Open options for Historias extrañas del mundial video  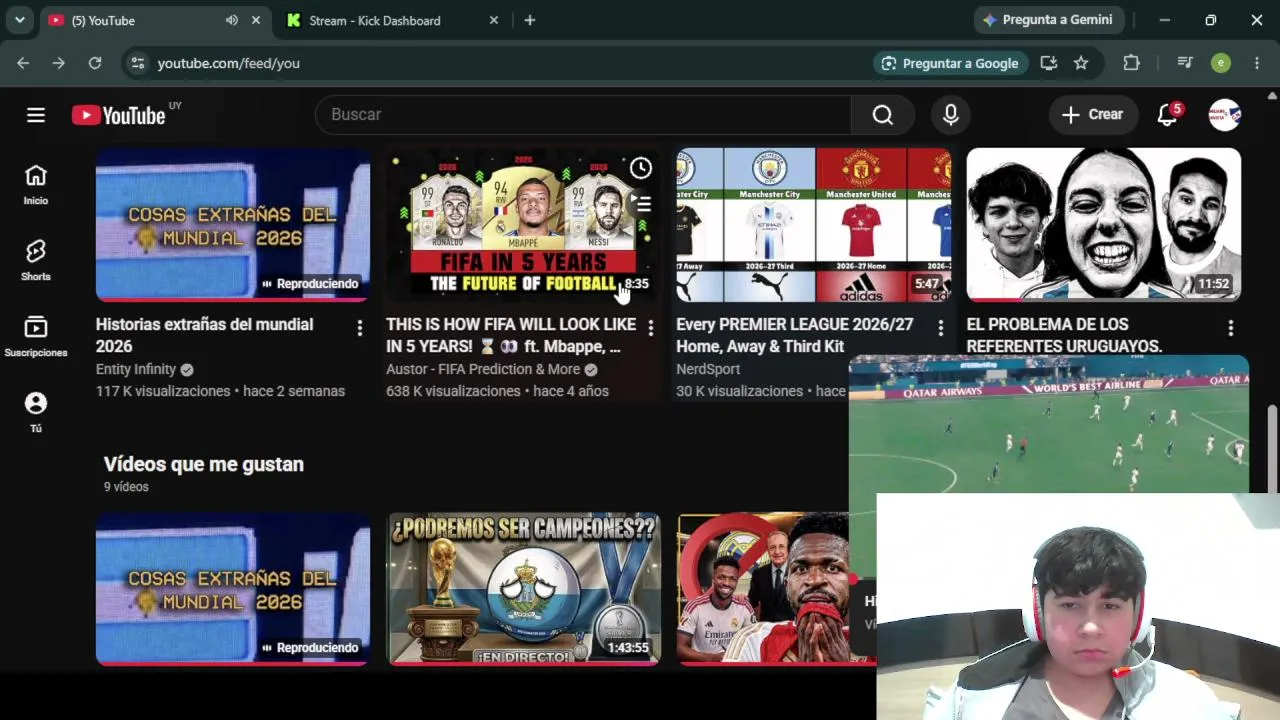click(360, 328)
